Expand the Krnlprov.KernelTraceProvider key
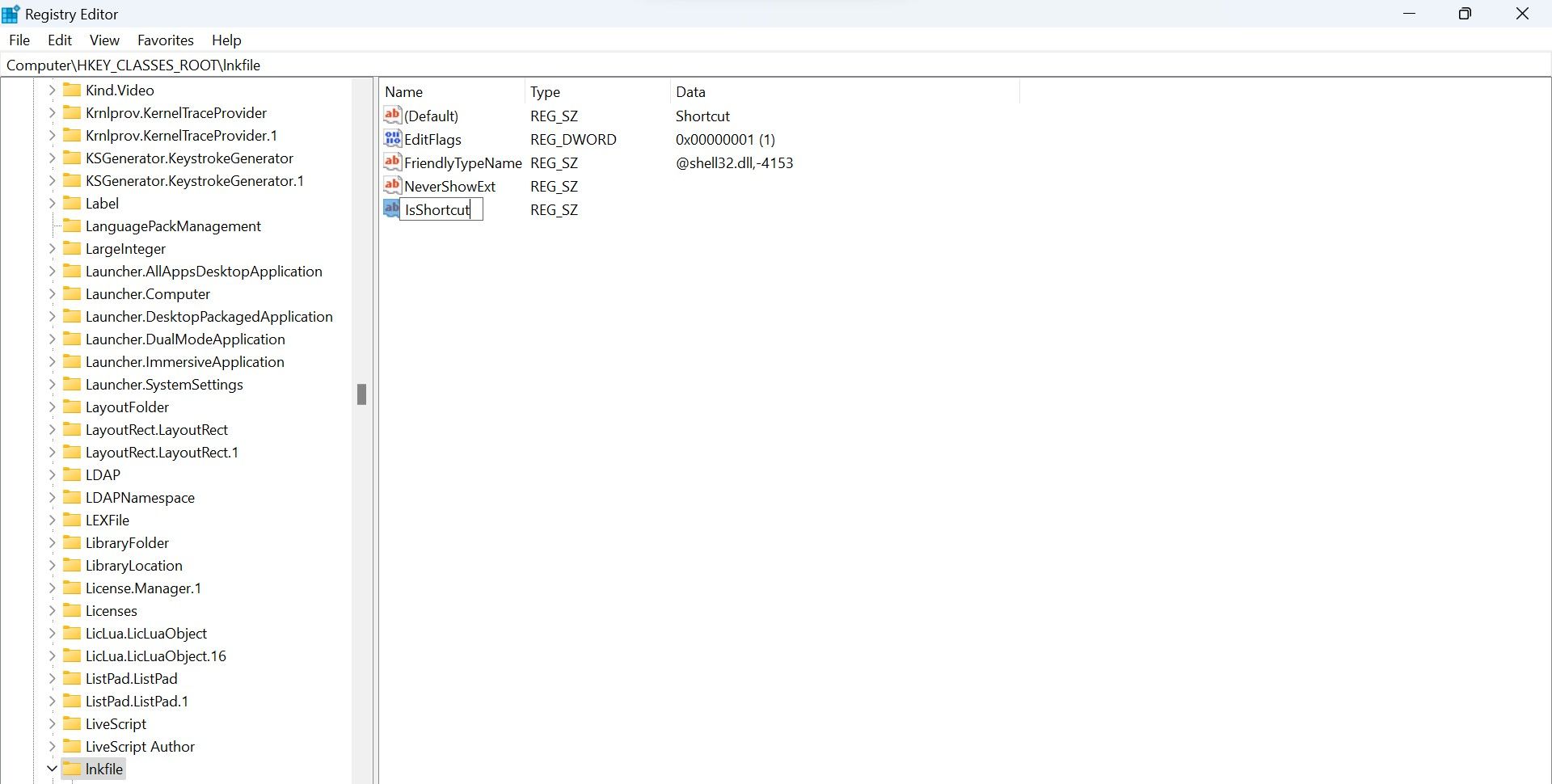1552x784 pixels. pyautogui.click(x=52, y=112)
